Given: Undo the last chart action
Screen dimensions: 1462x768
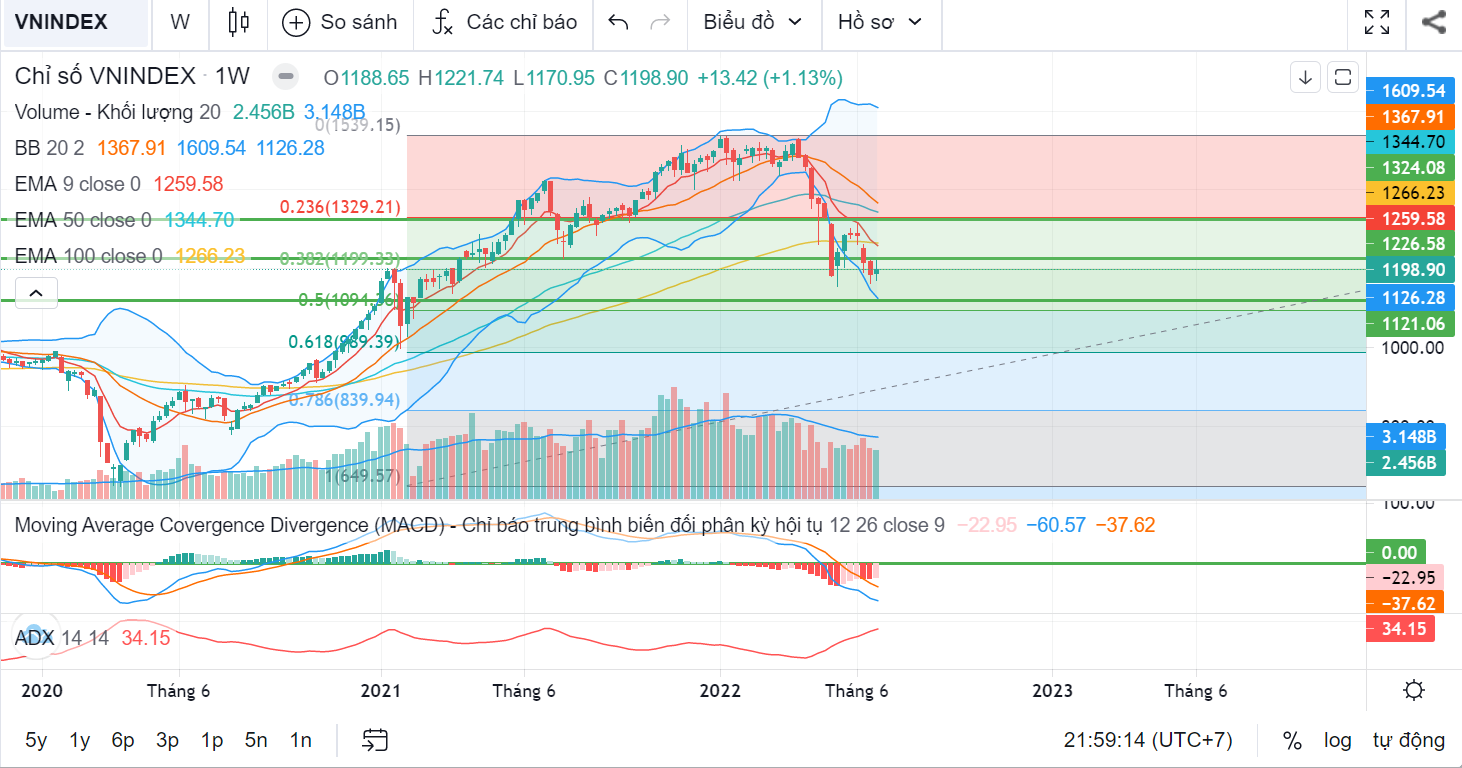Looking at the screenshot, I should (619, 22).
